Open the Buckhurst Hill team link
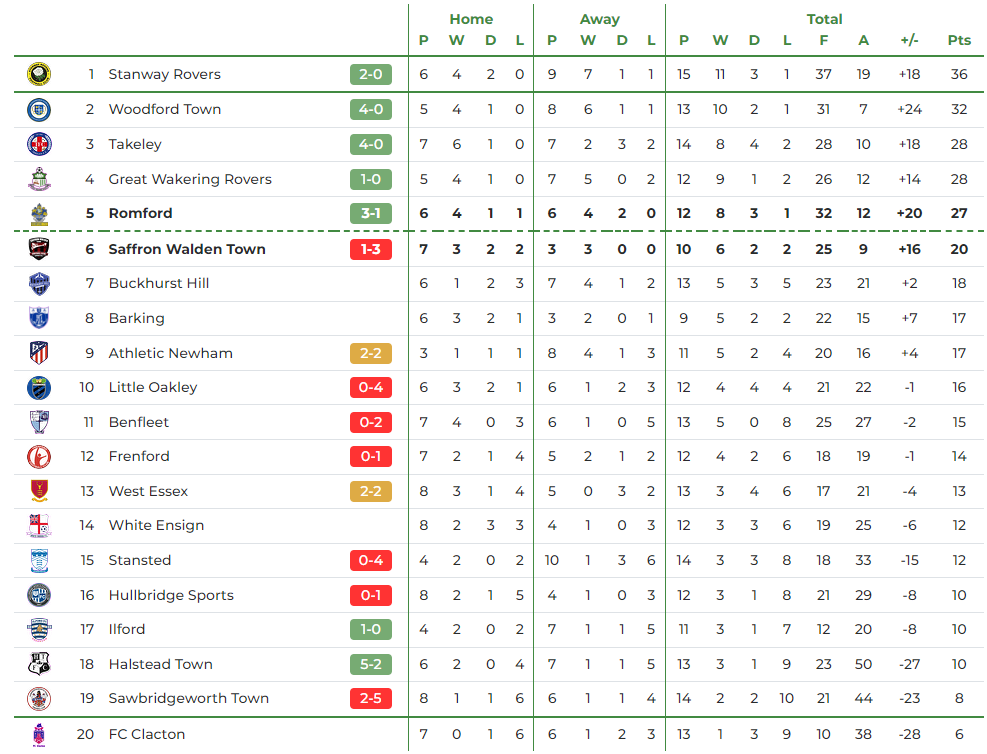The image size is (987, 754). point(159,283)
